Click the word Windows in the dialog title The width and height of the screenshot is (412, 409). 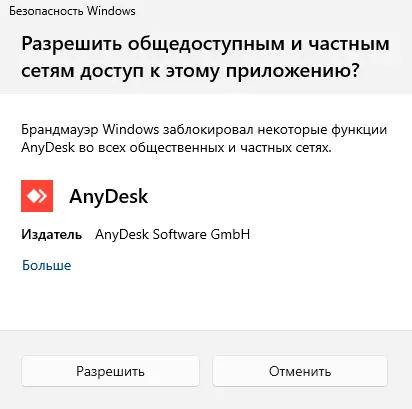click(x=111, y=11)
